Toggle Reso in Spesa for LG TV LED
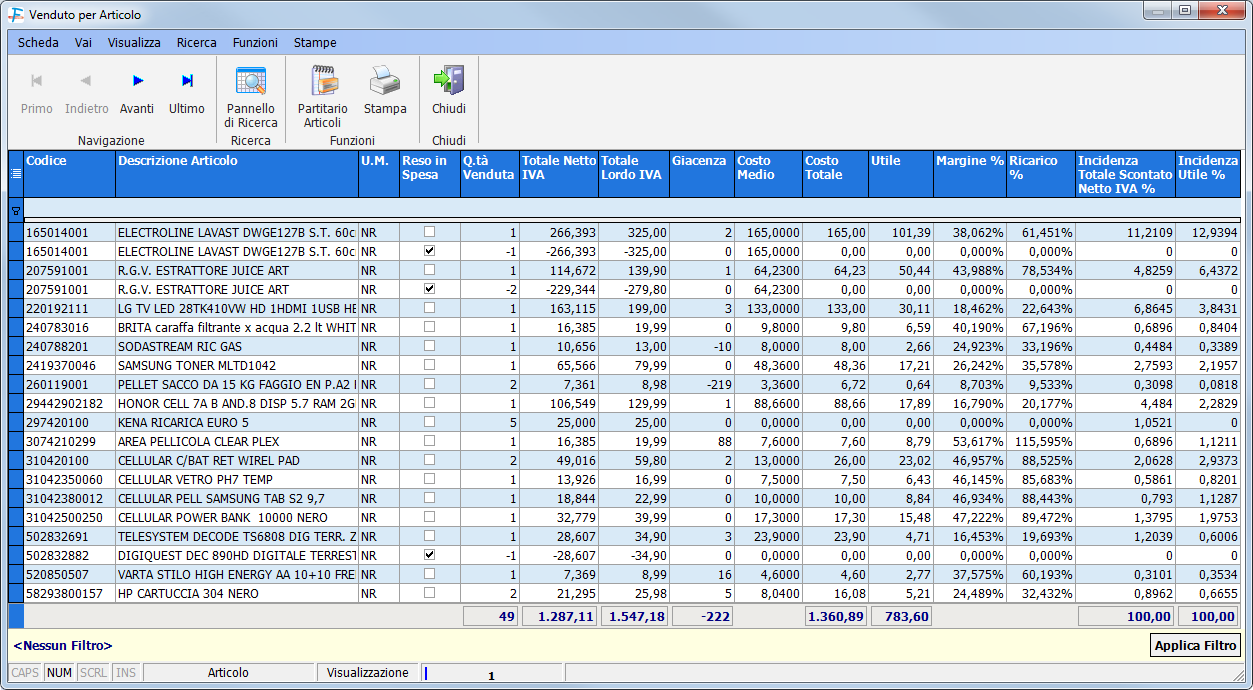Viewport: 1253px width, 690px height. (x=430, y=308)
